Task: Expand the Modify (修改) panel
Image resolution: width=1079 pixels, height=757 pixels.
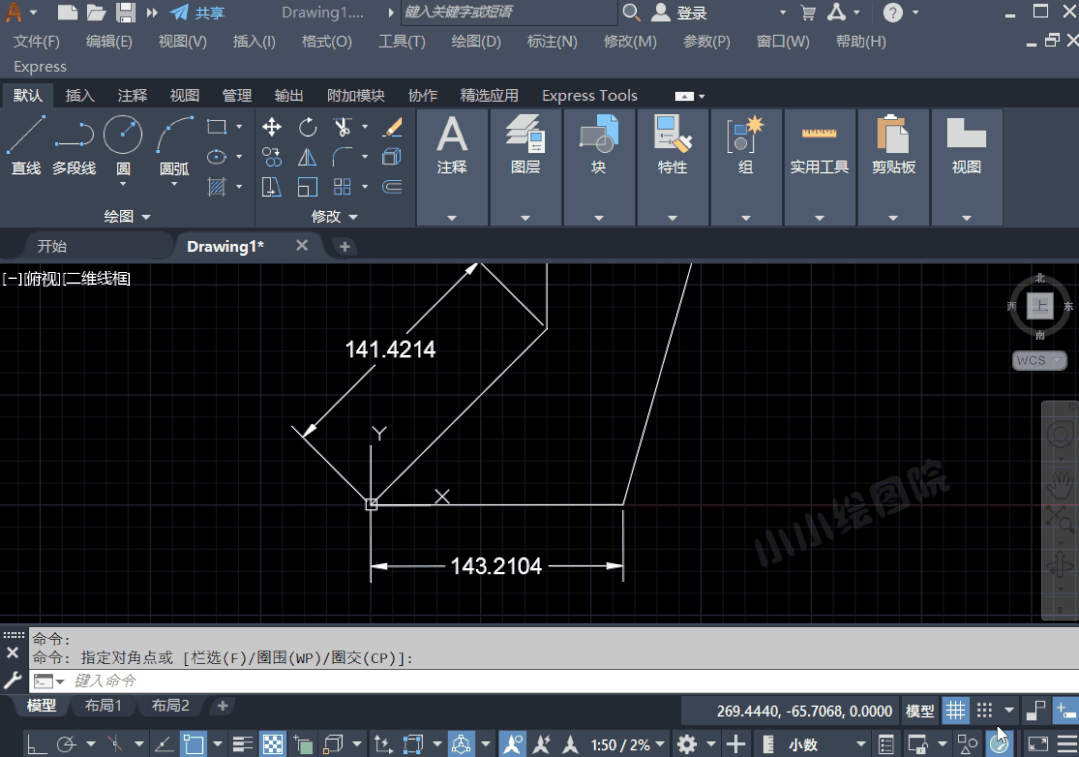Action: (x=334, y=216)
